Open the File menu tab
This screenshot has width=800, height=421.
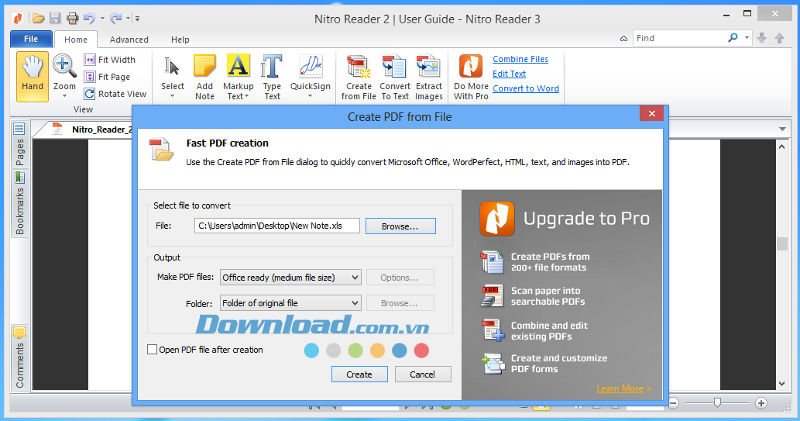coord(31,39)
